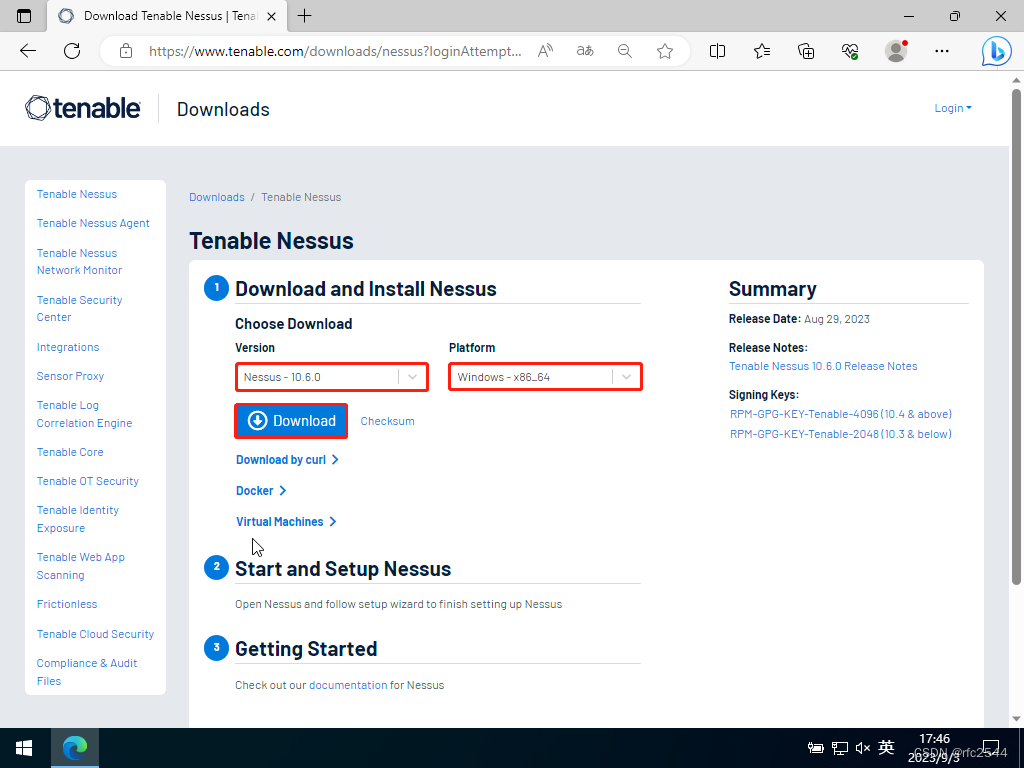Go to Downloads breadcrumb

(x=217, y=197)
